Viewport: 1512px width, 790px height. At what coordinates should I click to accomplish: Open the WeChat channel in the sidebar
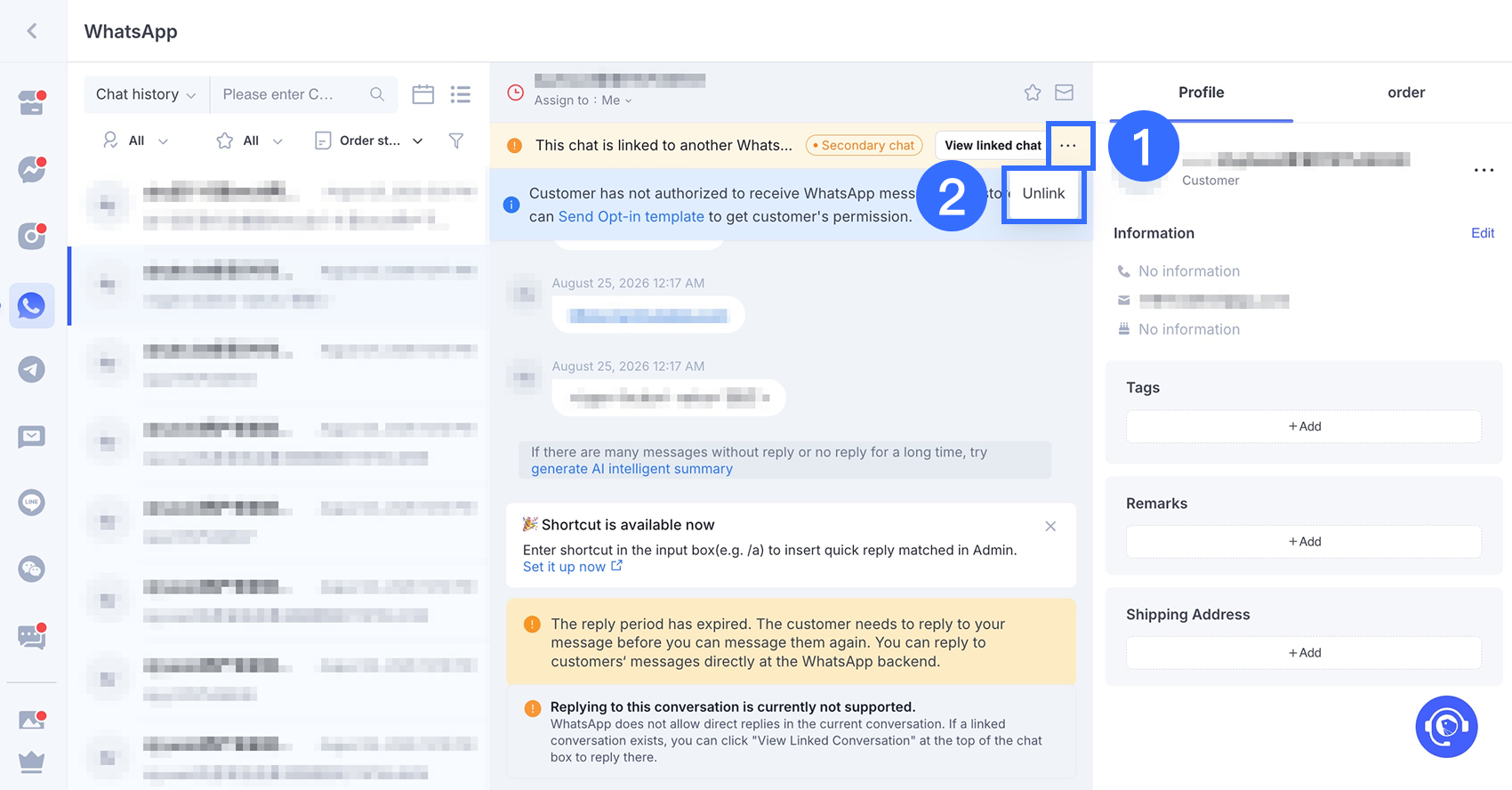[32, 568]
